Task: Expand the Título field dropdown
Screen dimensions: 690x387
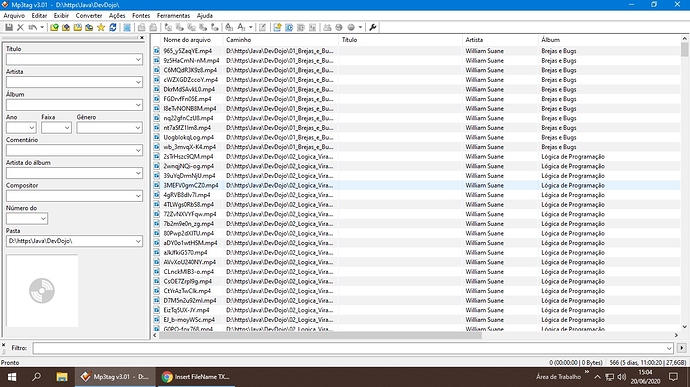Action: pos(138,59)
